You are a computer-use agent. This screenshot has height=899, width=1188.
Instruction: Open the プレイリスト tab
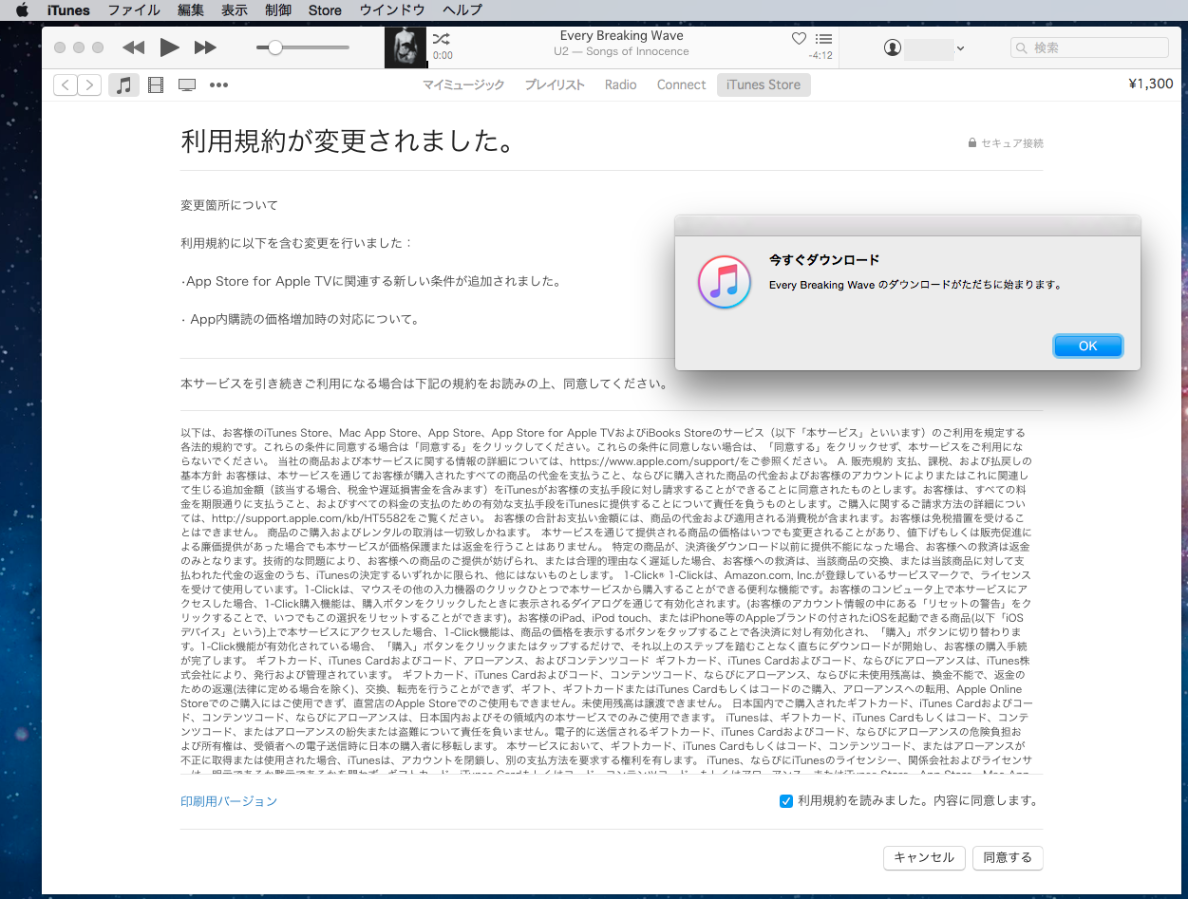pos(555,85)
